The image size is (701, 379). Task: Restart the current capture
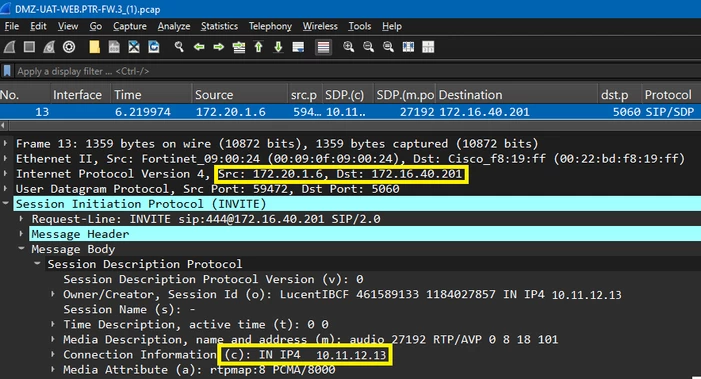coord(49,47)
